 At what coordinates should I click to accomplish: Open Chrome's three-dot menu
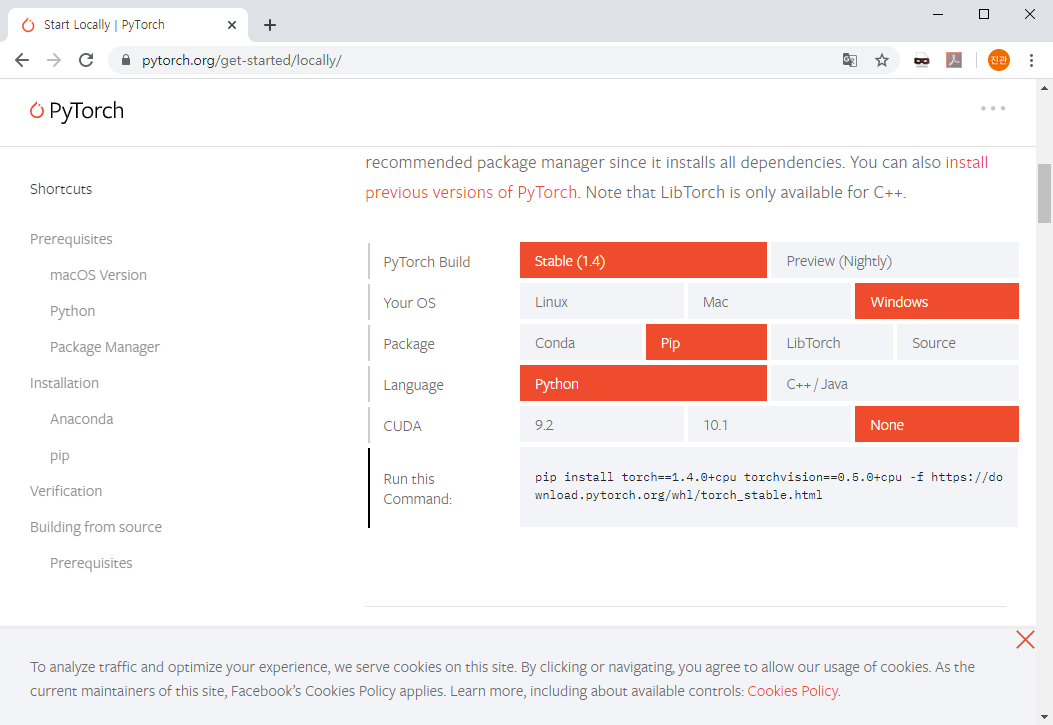pyautogui.click(x=1031, y=60)
